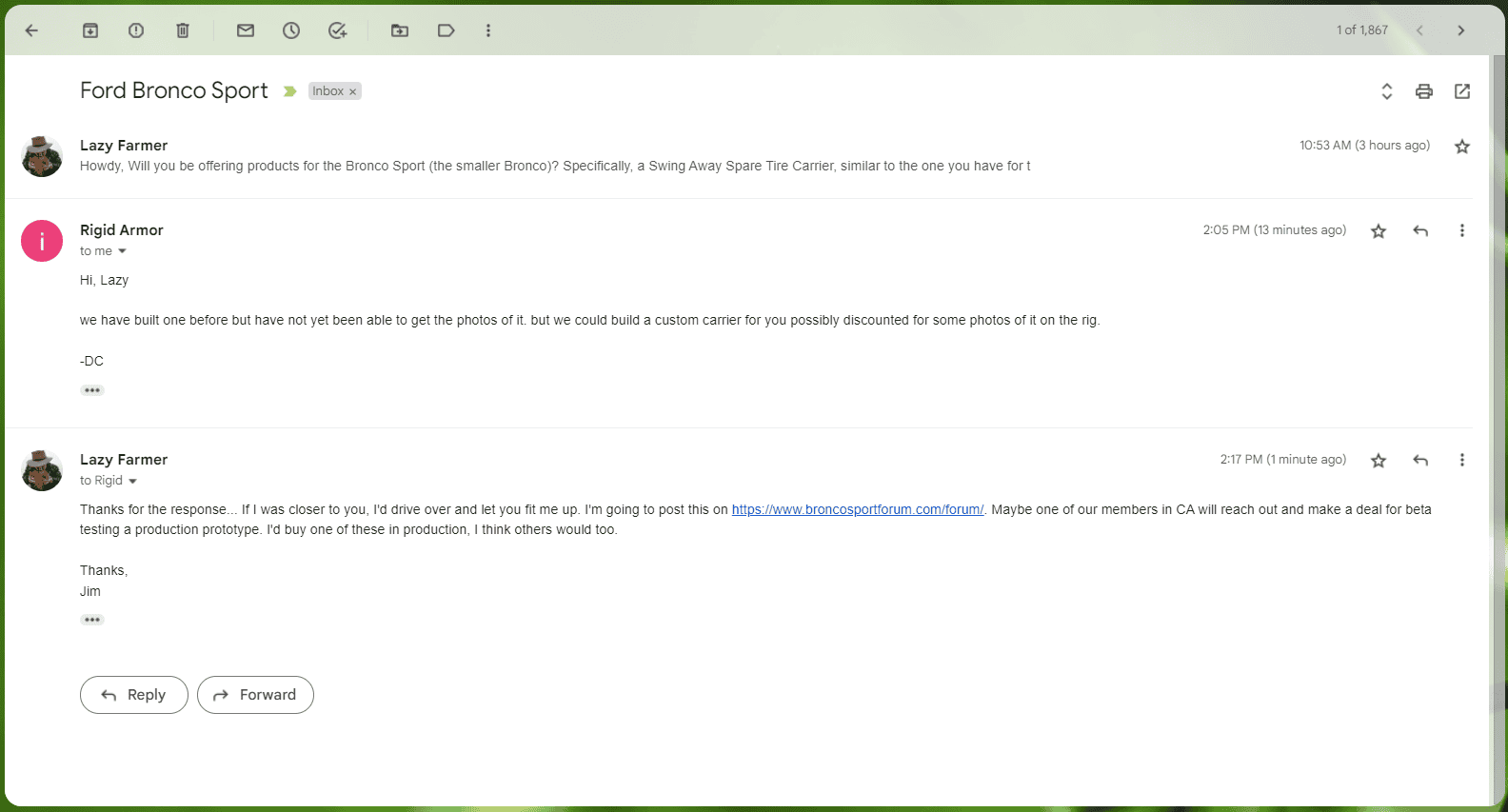The image size is (1508, 812).
Task: Star the 10:53 AM Lazy Farmer message
Action: (x=1462, y=147)
